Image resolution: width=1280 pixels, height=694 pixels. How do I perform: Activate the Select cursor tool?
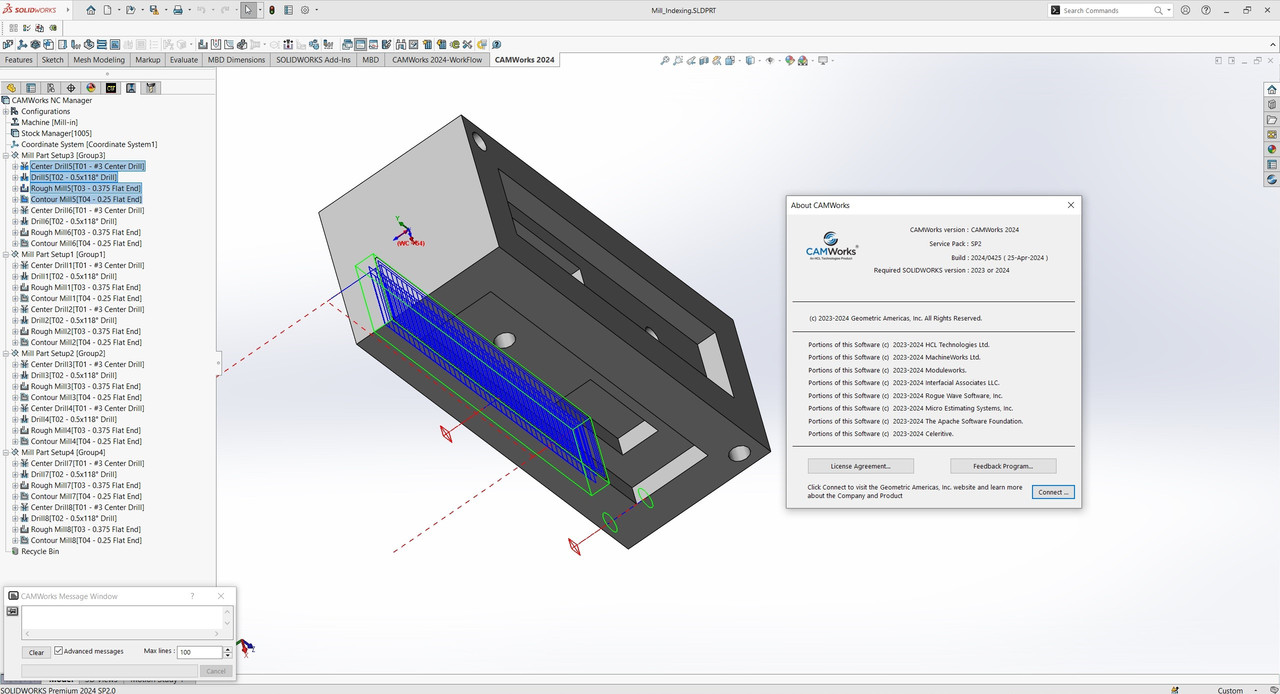249,10
